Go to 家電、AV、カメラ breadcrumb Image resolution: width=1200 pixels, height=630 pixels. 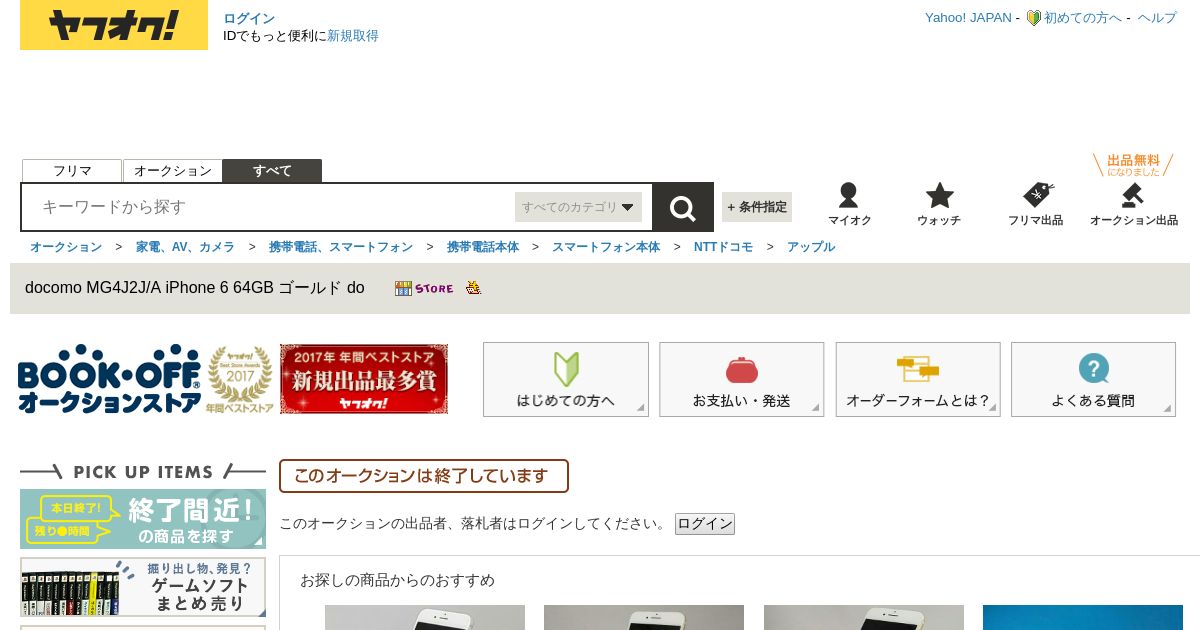[x=185, y=247]
